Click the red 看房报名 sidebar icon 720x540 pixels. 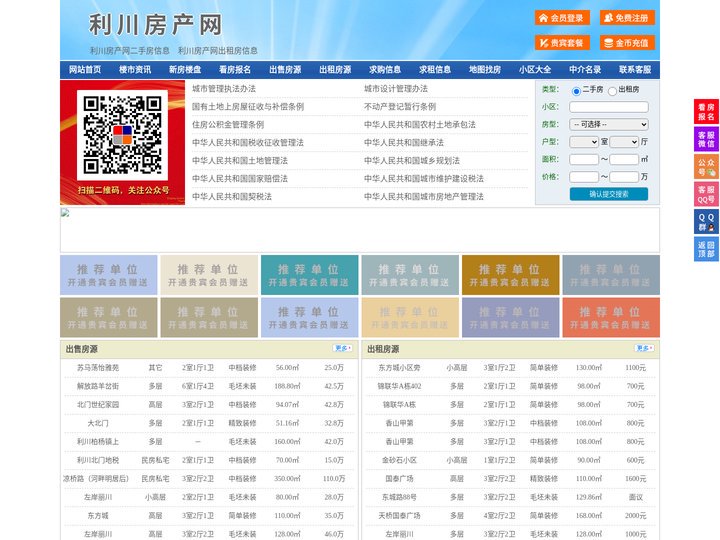coord(706,112)
